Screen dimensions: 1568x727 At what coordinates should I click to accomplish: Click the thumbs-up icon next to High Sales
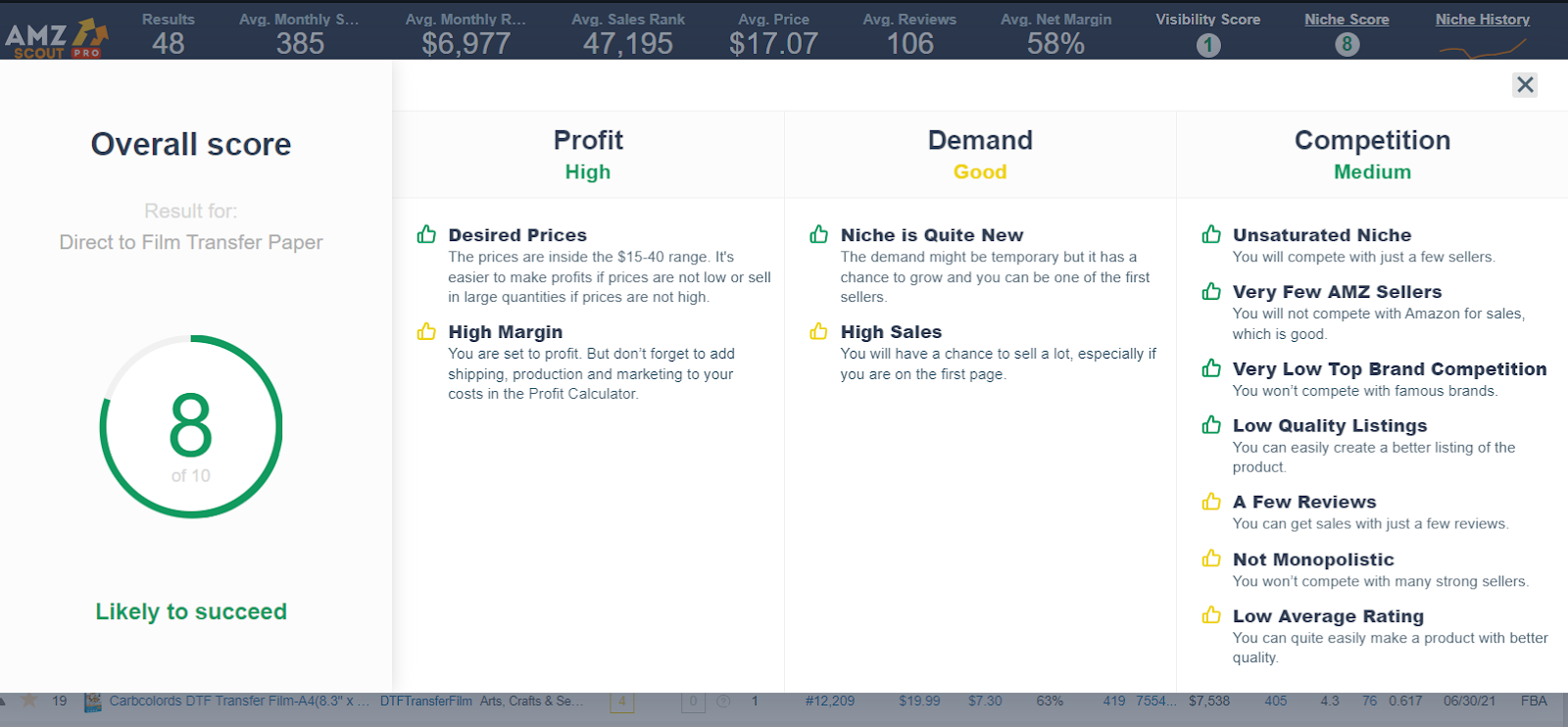tap(819, 332)
